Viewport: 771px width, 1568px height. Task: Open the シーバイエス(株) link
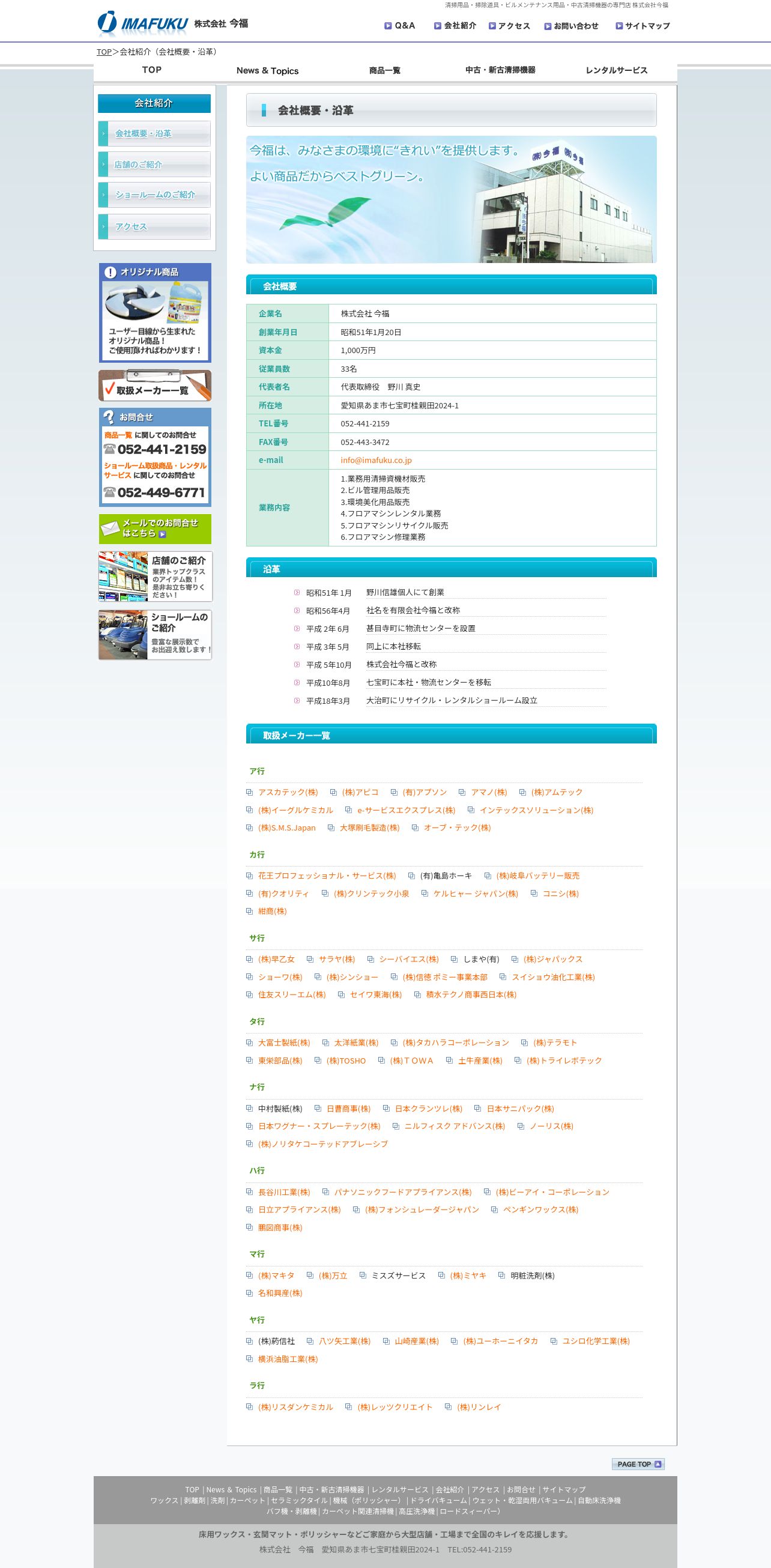(x=409, y=959)
